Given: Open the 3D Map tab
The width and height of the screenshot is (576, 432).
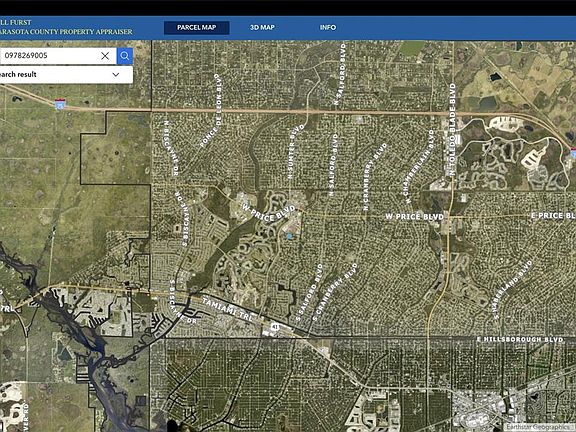Looking at the screenshot, I should [262, 28].
